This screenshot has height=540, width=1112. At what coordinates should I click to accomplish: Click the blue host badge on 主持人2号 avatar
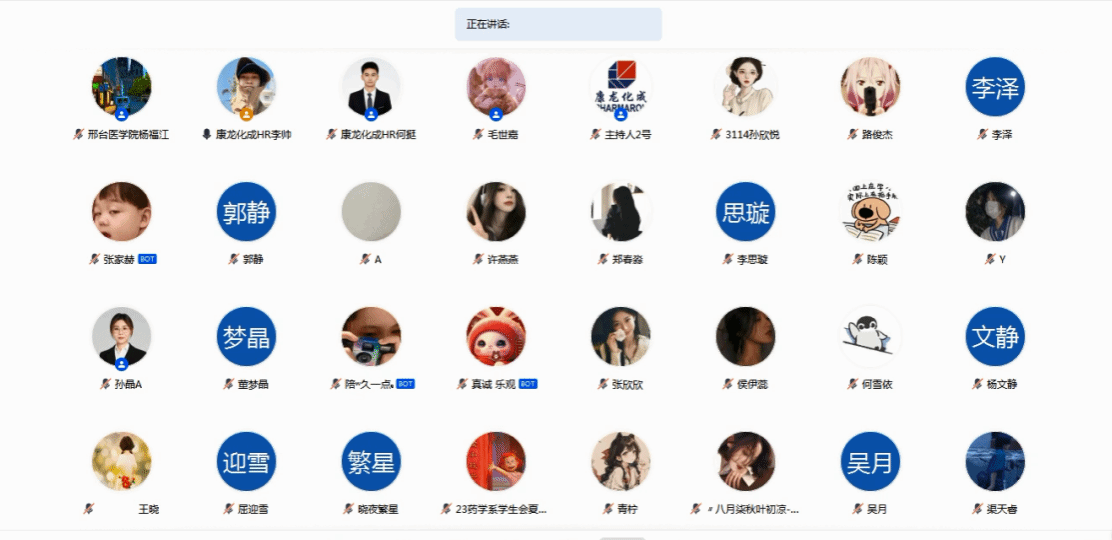pos(621,114)
